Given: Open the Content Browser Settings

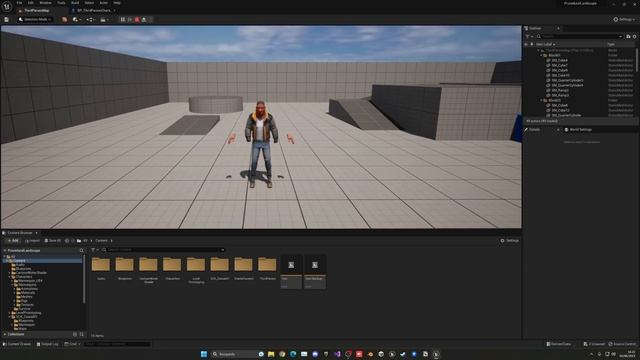Looking at the screenshot, I should pos(509,241).
